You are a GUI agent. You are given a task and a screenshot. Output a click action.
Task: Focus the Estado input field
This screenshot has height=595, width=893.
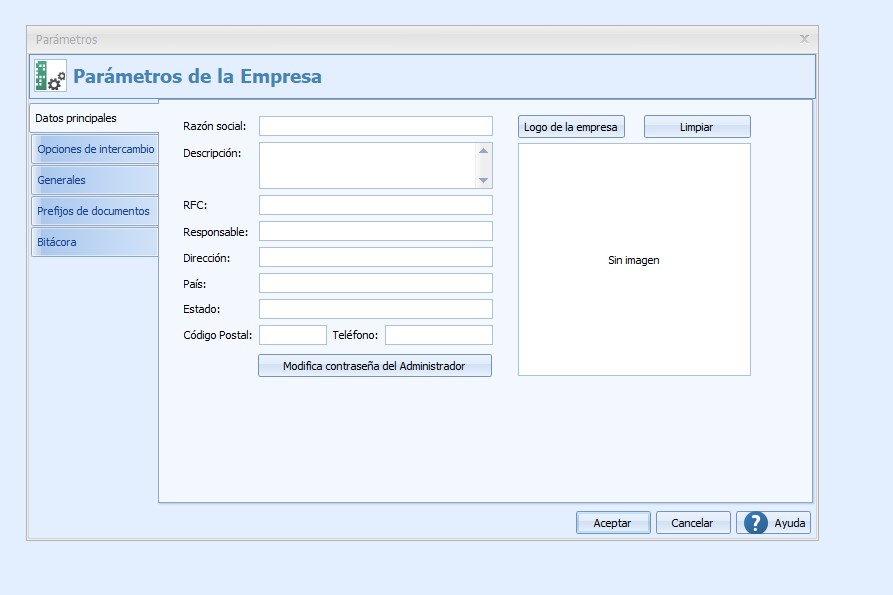[376, 309]
